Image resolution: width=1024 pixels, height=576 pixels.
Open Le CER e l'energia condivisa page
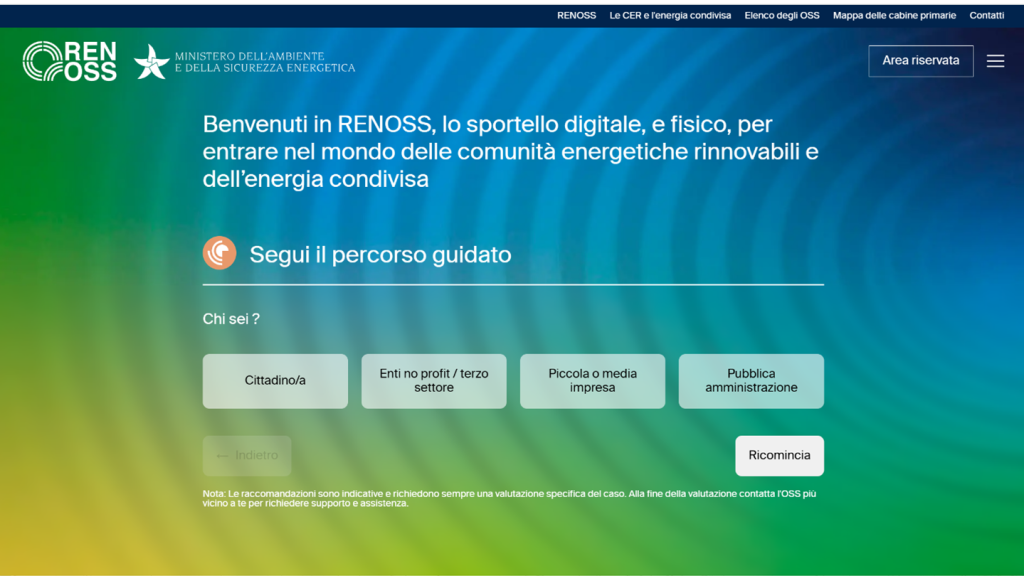(670, 16)
